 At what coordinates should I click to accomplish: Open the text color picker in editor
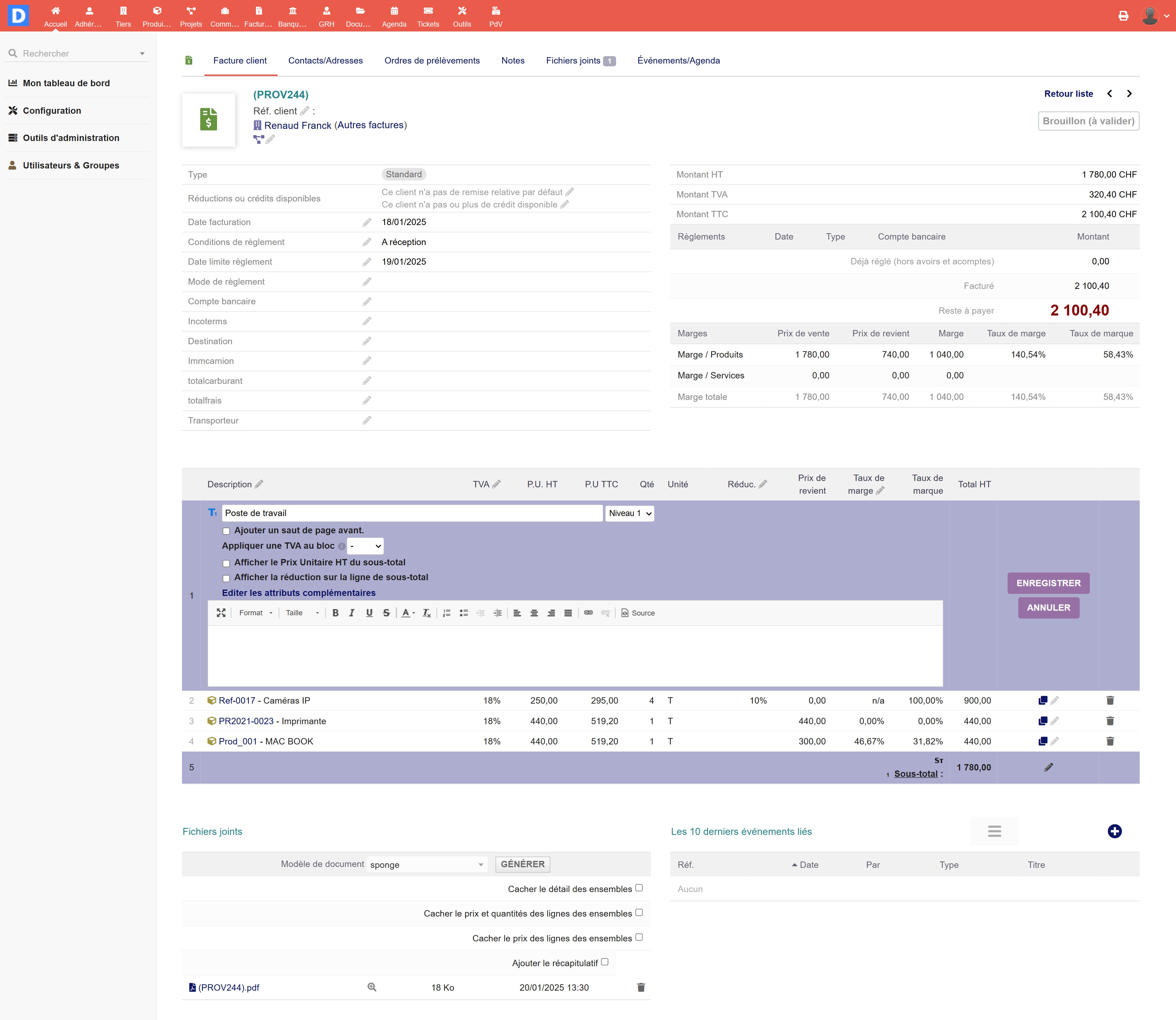pyautogui.click(x=407, y=613)
